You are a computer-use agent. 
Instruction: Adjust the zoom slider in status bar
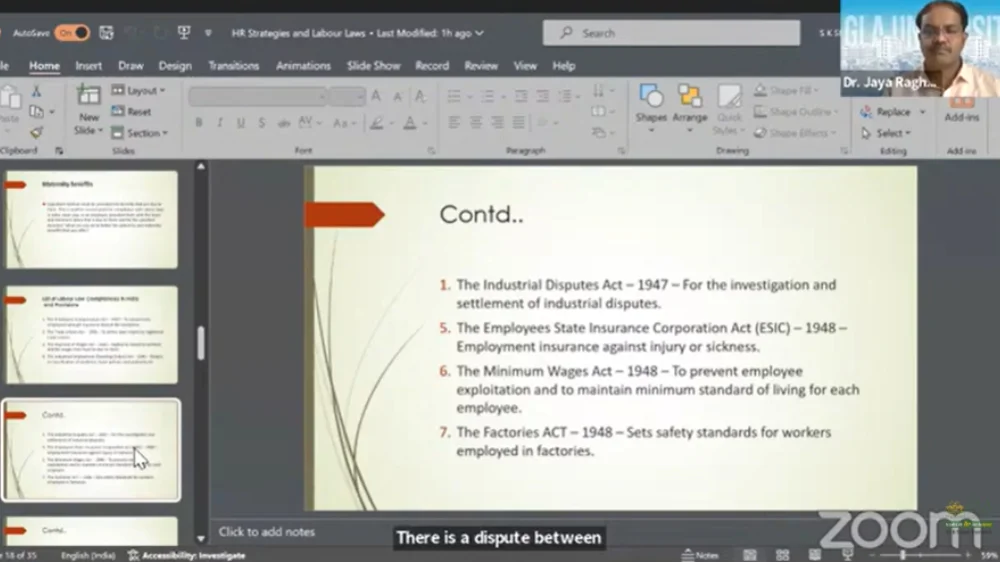[903, 554]
